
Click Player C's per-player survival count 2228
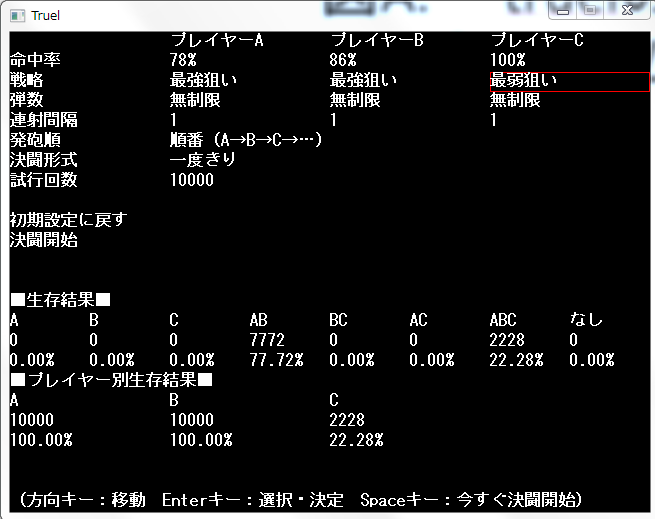(347, 420)
